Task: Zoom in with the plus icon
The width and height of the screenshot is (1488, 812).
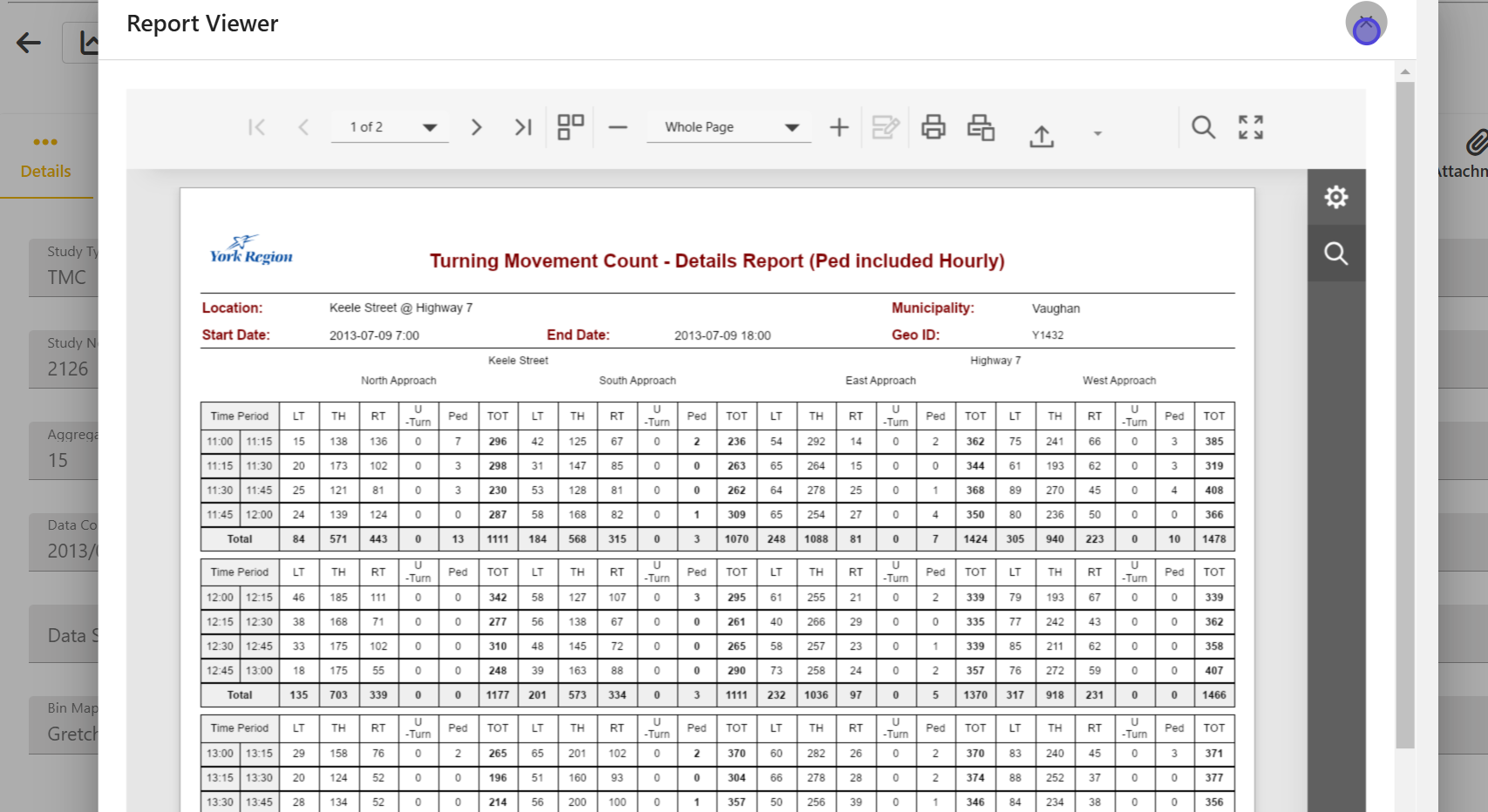Action: pyautogui.click(x=839, y=127)
